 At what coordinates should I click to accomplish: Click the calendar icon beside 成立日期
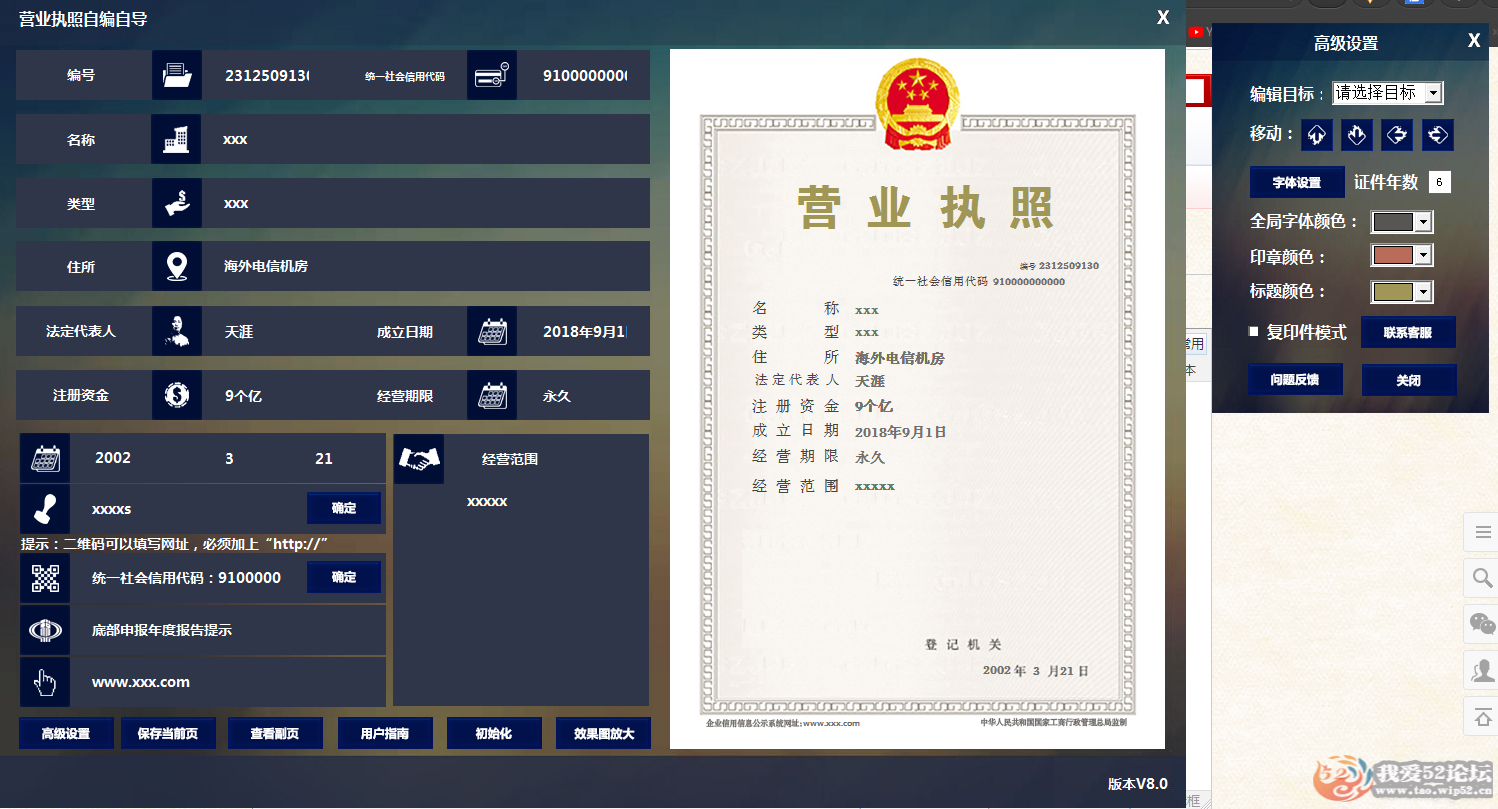[492, 331]
